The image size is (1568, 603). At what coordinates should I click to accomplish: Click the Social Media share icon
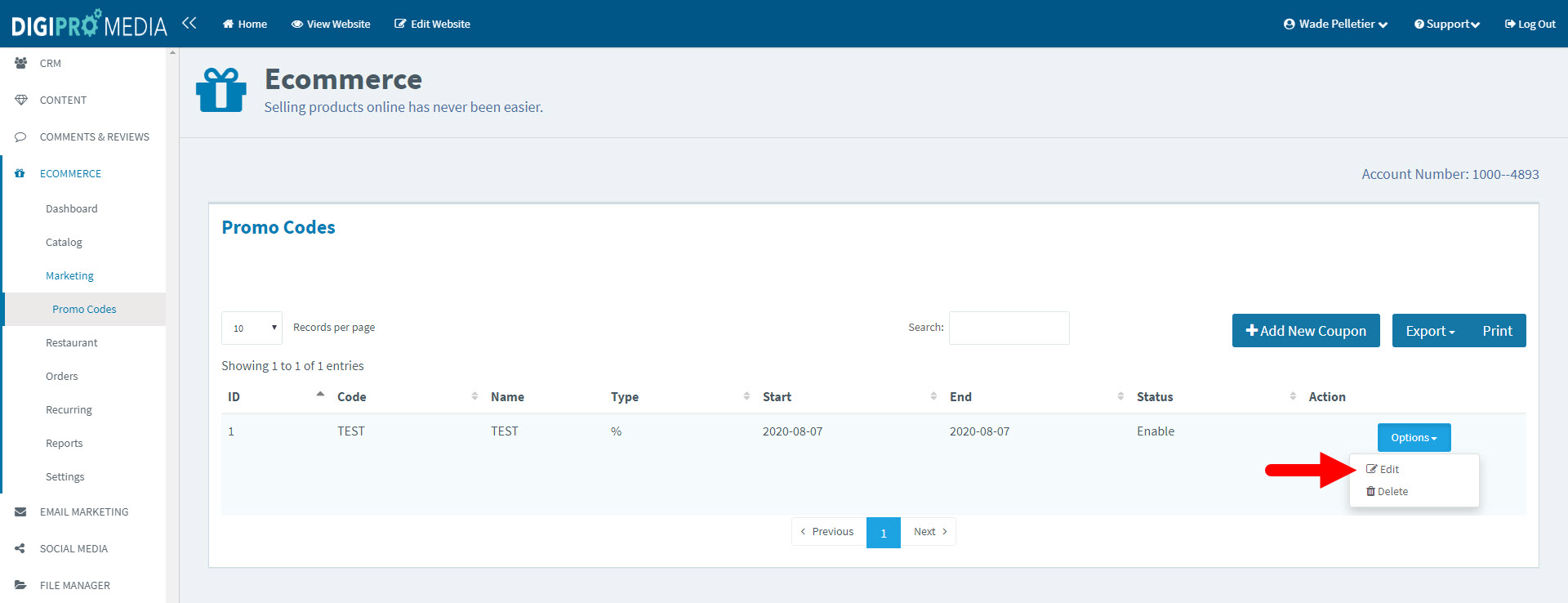click(x=20, y=548)
